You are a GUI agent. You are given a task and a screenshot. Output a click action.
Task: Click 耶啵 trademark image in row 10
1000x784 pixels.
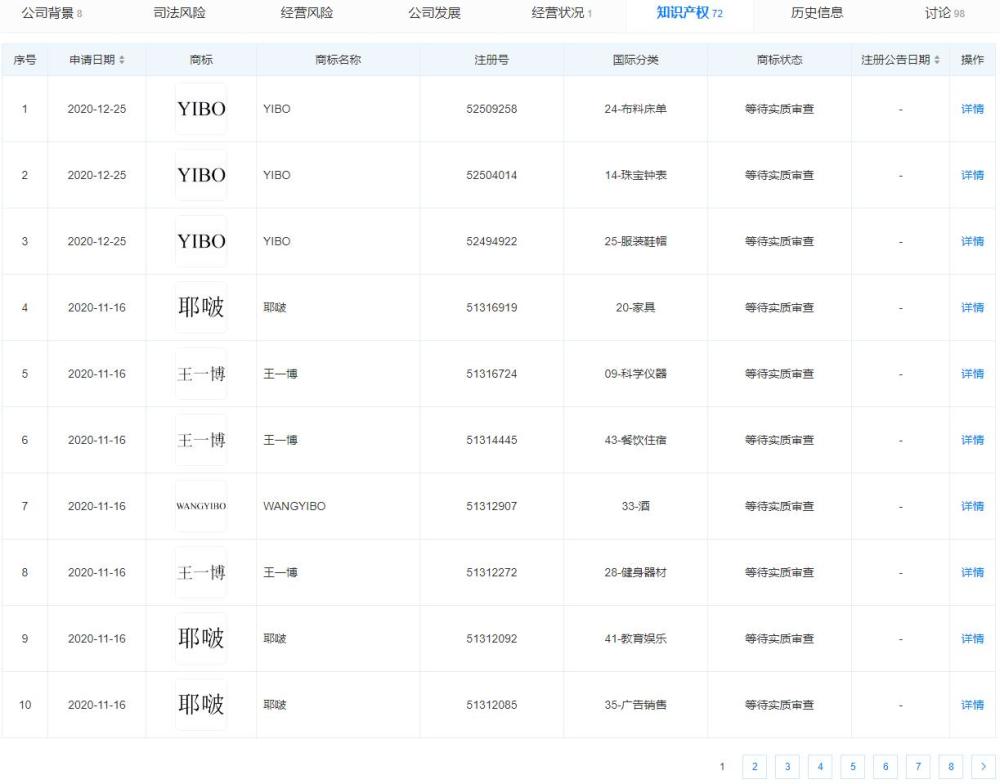[x=201, y=705]
